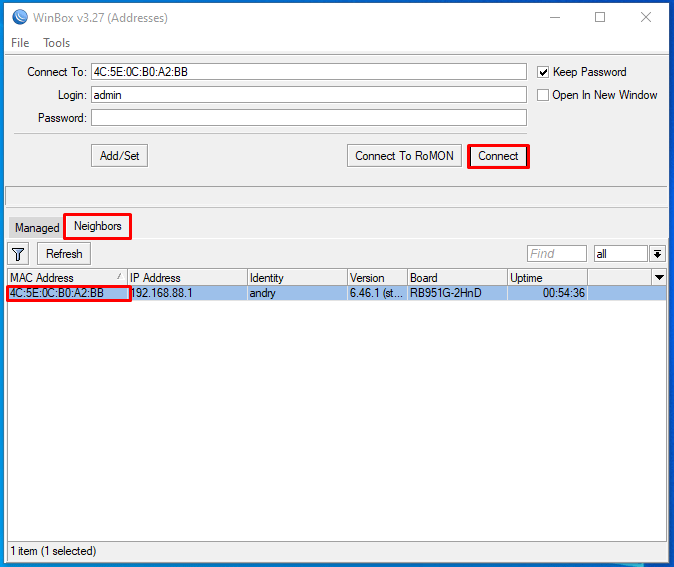This screenshot has width=674, height=567.
Task: Switch to the Managed tab
Action: (x=37, y=228)
